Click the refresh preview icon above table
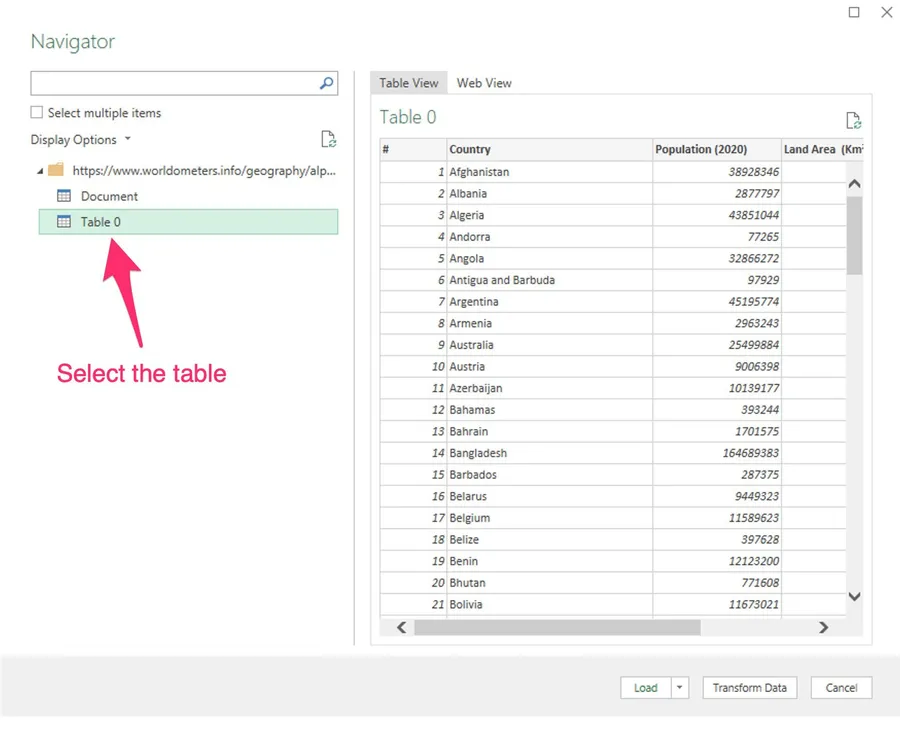This screenshot has height=738, width=900. pos(853,121)
